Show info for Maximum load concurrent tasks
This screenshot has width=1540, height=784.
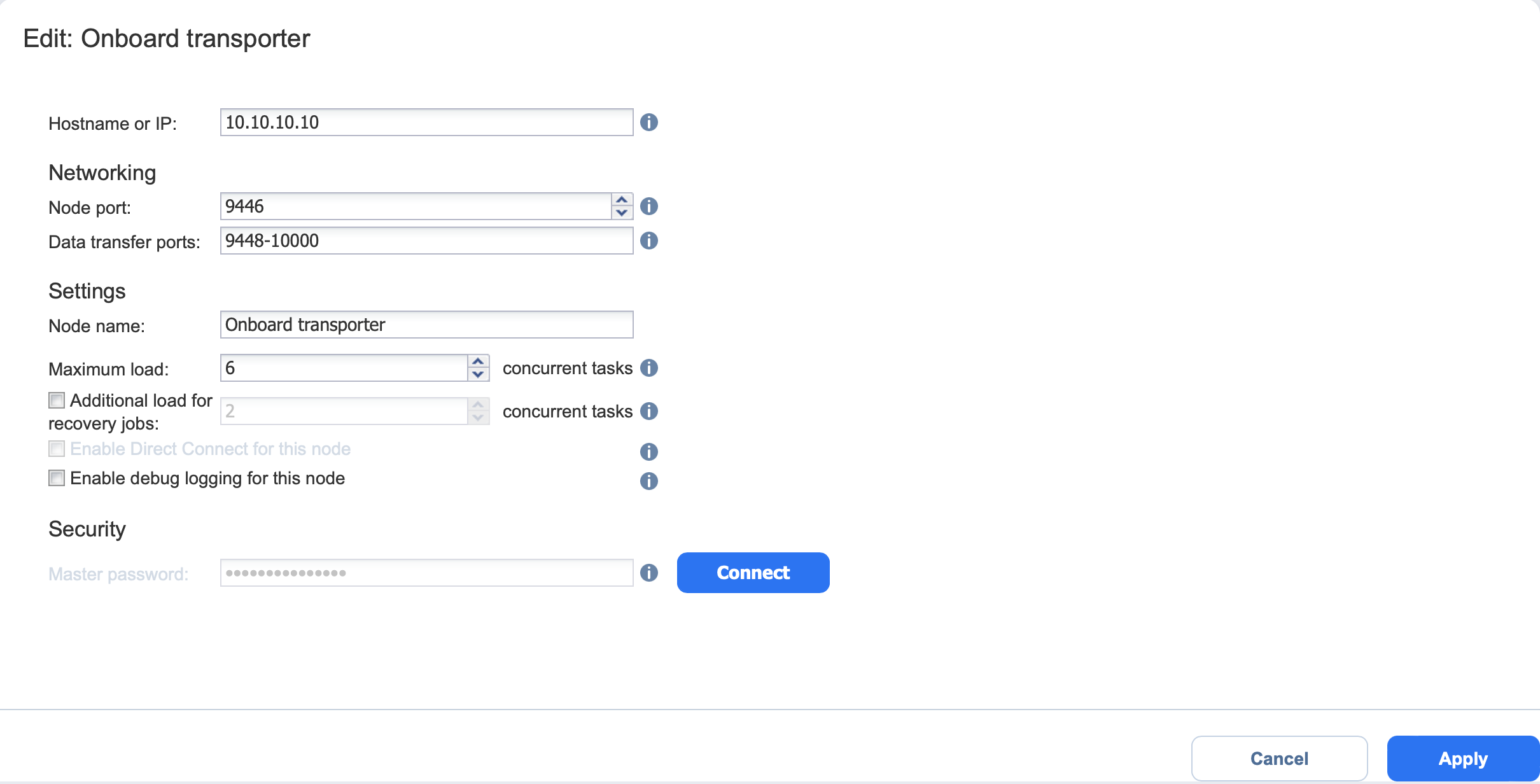coord(648,368)
